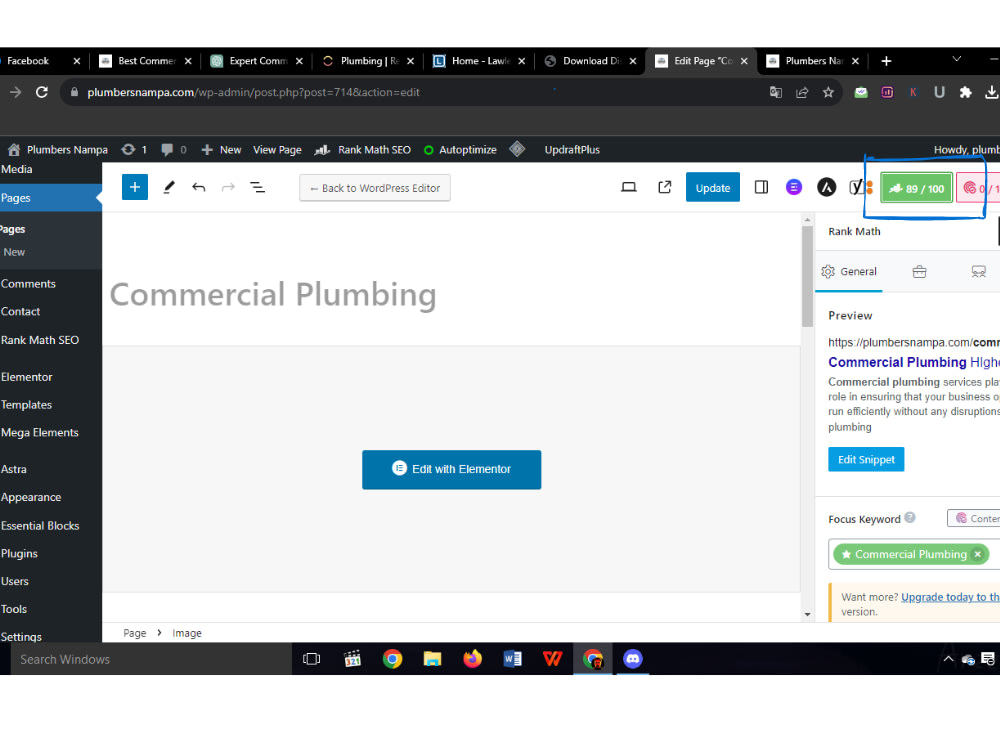This screenshot has width=1000, height=750.
Task: Open Plugins sidebar menu
Action: click(19, 554)
